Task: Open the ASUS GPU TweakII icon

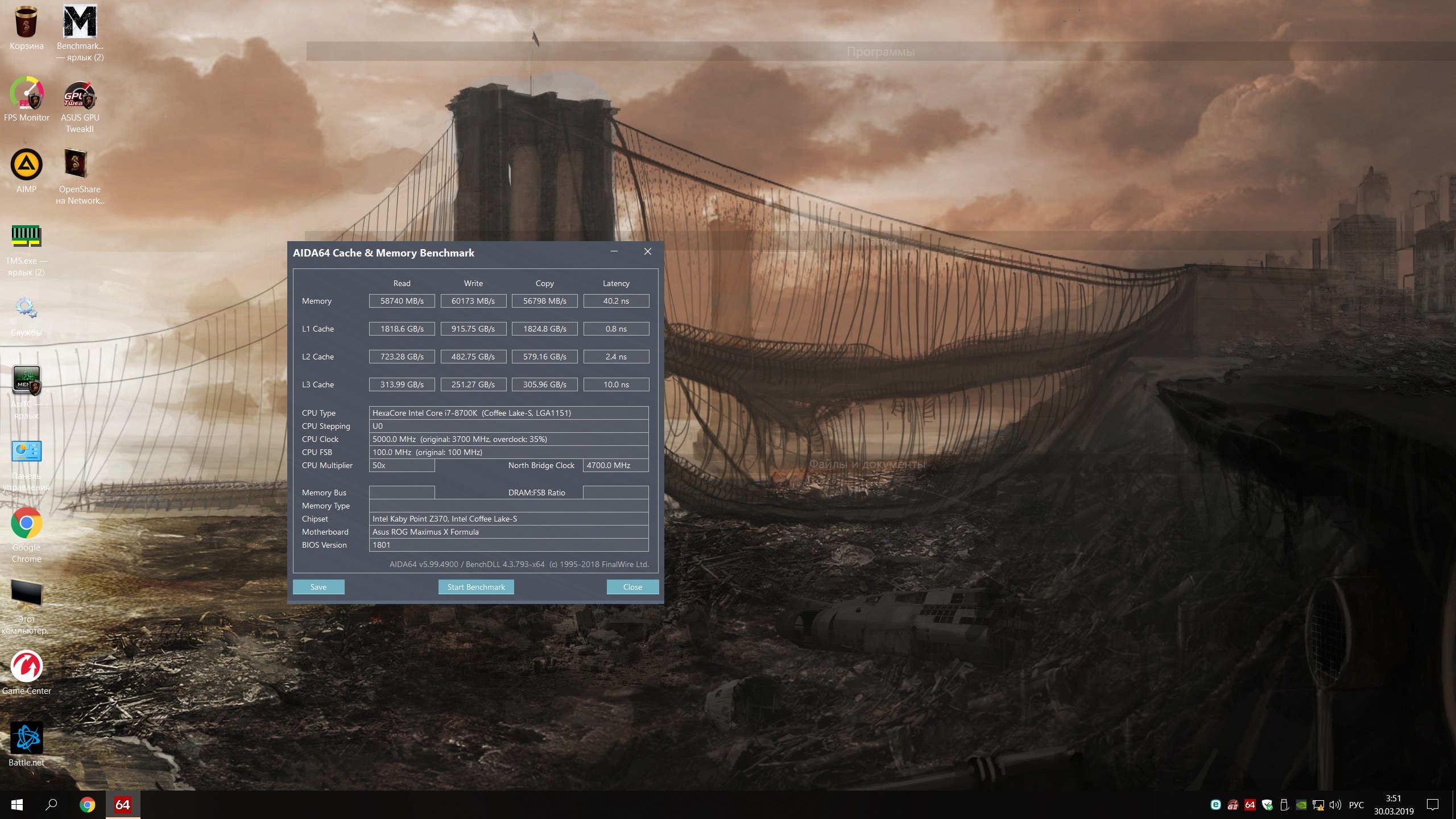Action: pos(80,94)
